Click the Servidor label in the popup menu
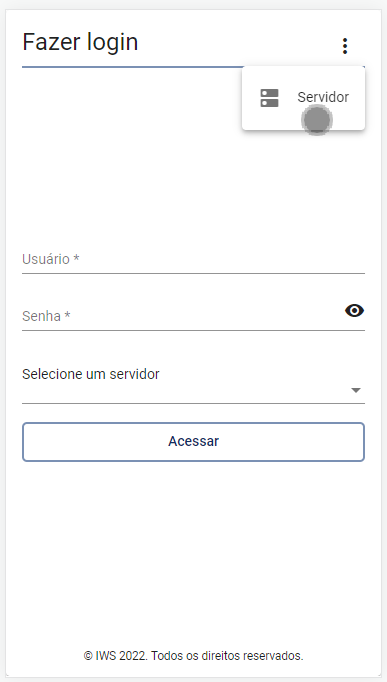 (323, 97)
